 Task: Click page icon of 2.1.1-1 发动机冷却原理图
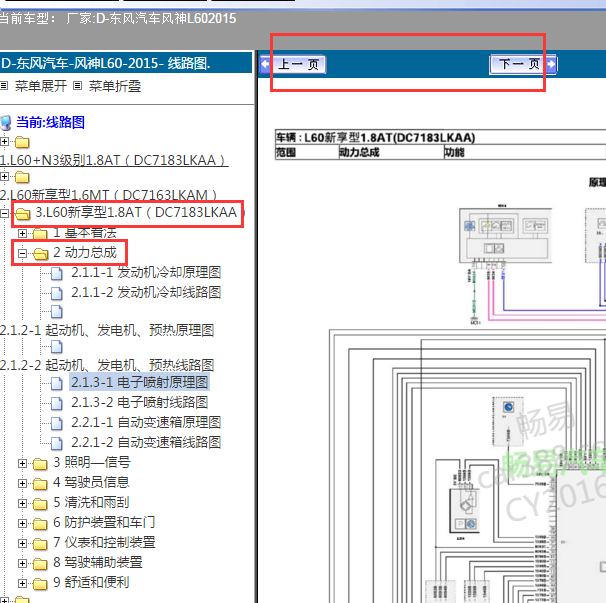tap(57, 273)
